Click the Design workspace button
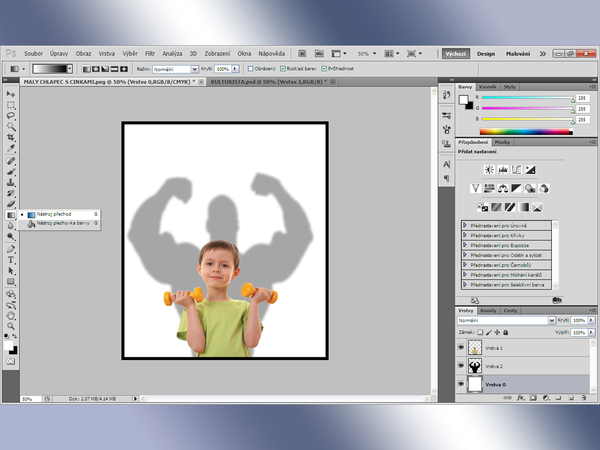This screenshot has width=600, height=450. point(486,52)
